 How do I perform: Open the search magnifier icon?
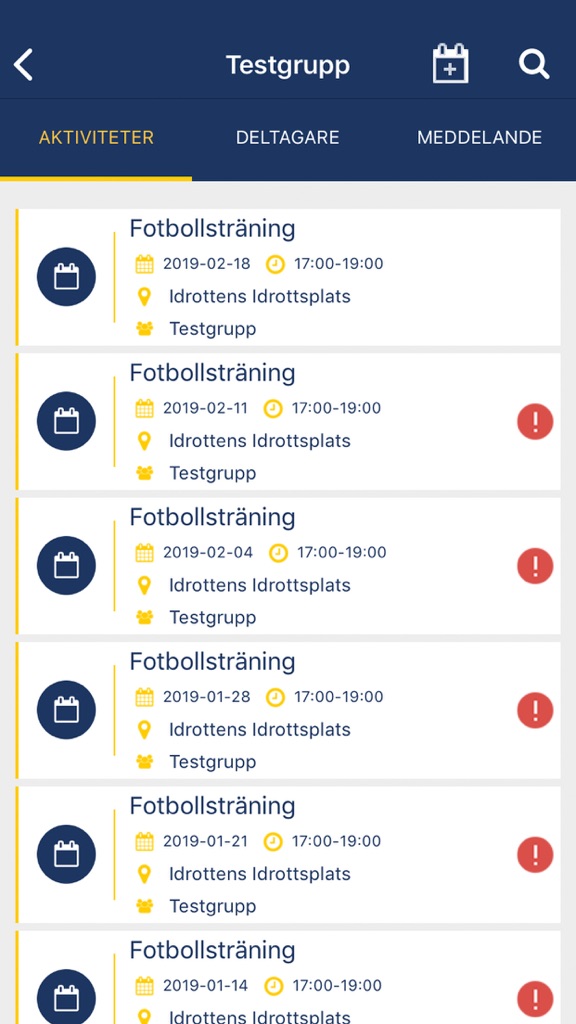[534, 65]
